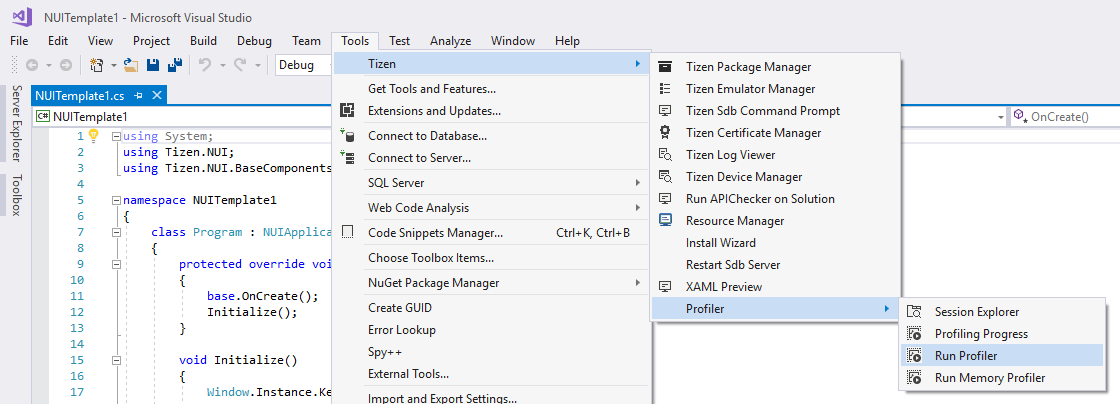
Task: Open the Server Explorer side panel
Action: 16,124
